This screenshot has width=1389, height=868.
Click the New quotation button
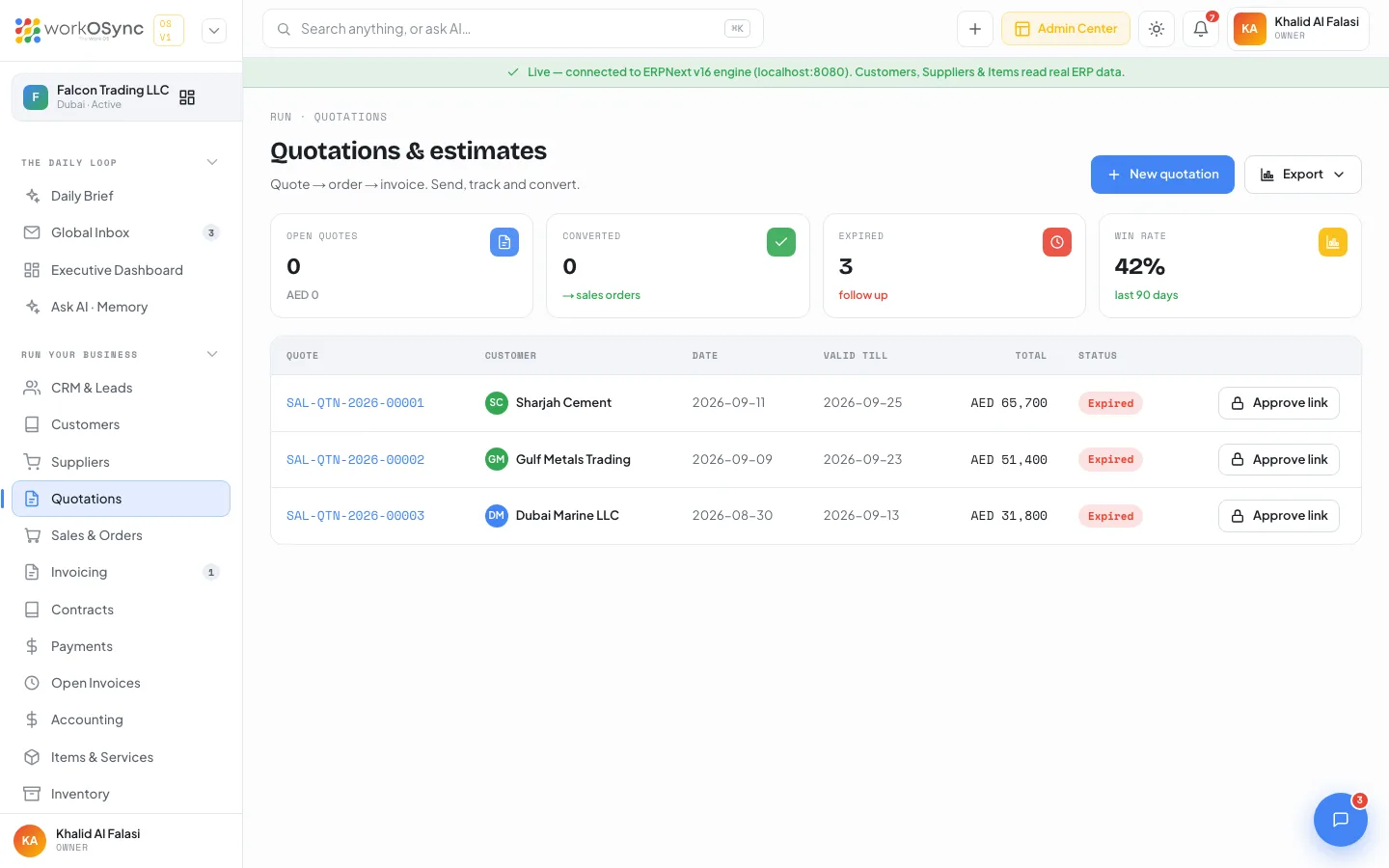point(1162,175)
